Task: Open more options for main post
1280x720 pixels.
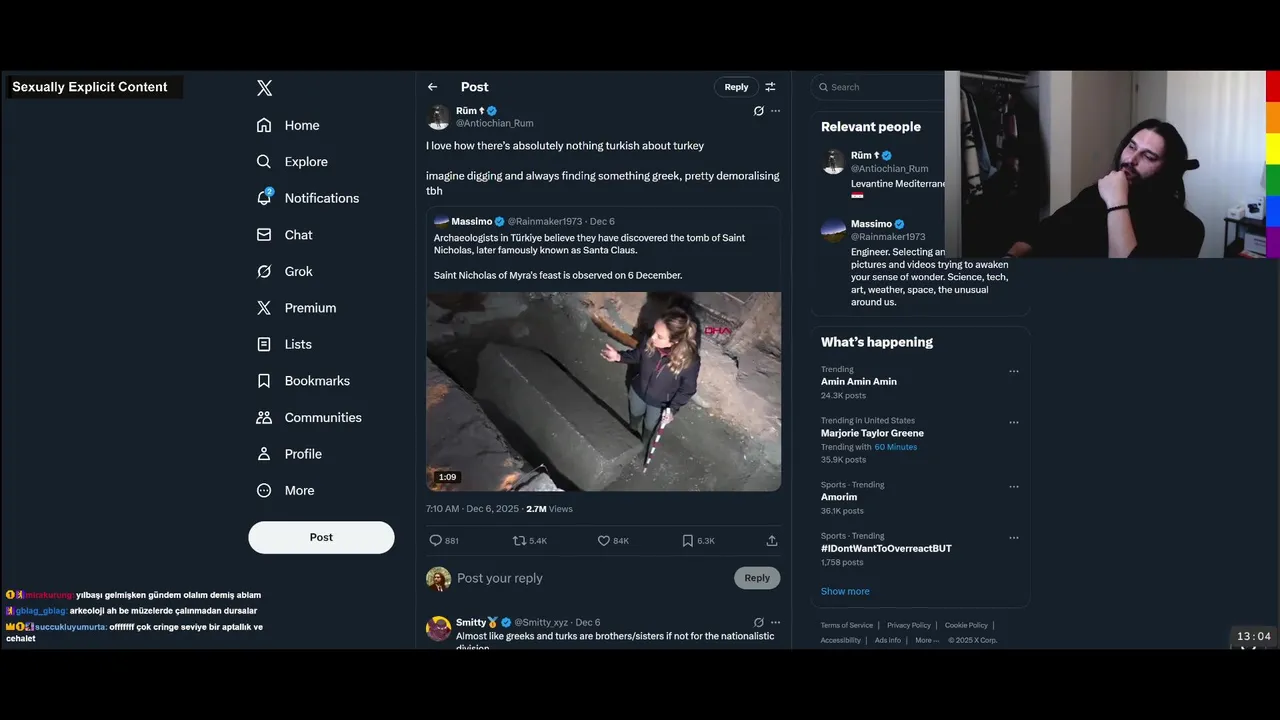Action: point(775,111)
